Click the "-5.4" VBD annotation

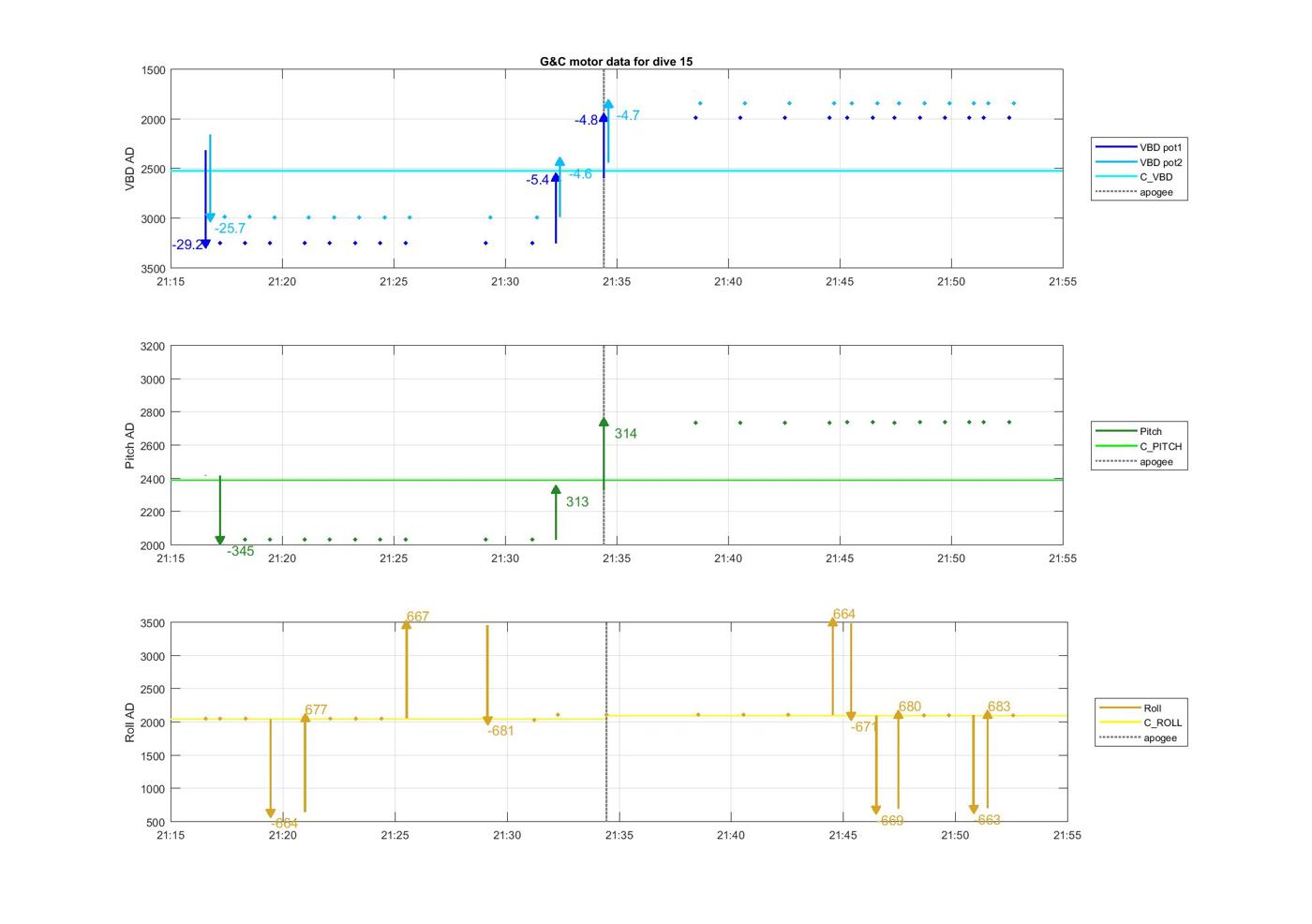[538, 180]
